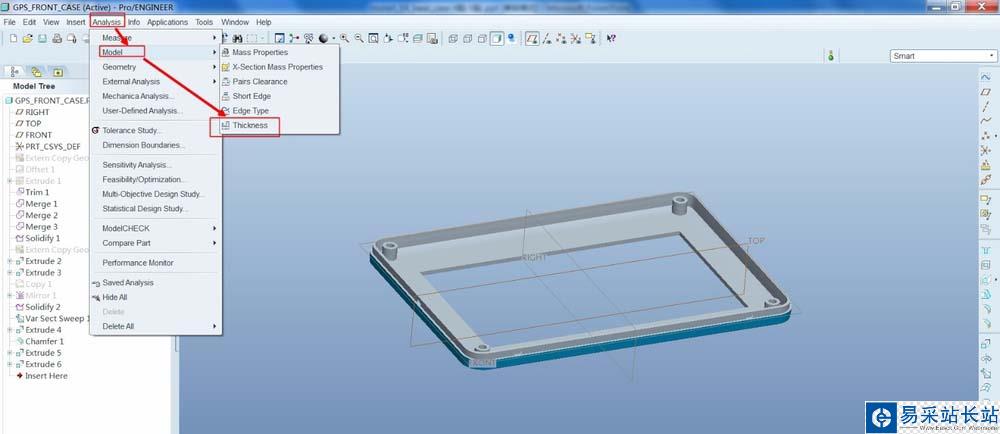Select the Hole tool in right toolbar
This screenshot has height=434, width=1000.
click(985, 249)
